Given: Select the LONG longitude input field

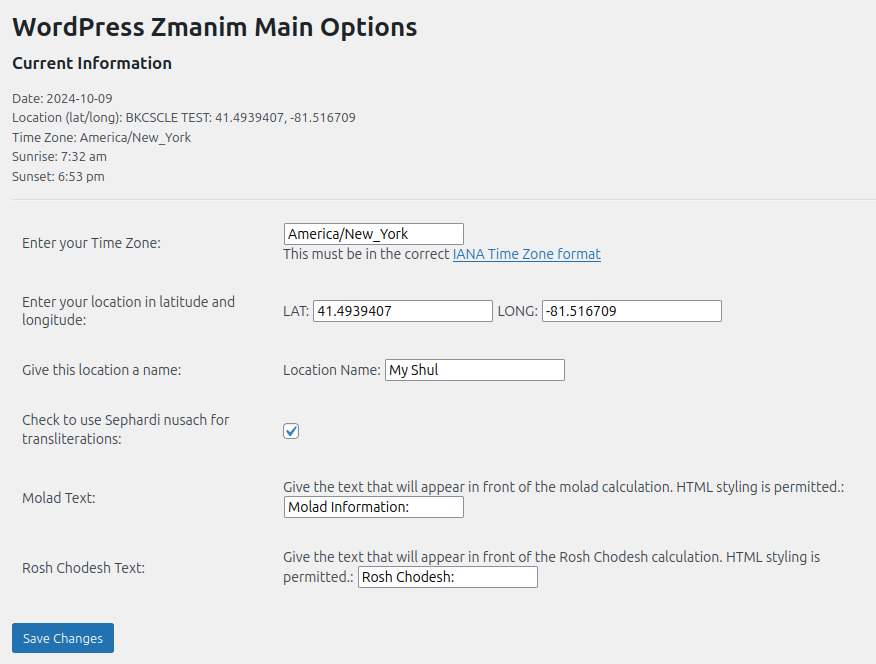Looking at the screenshot, I should [x=630, y=310].
